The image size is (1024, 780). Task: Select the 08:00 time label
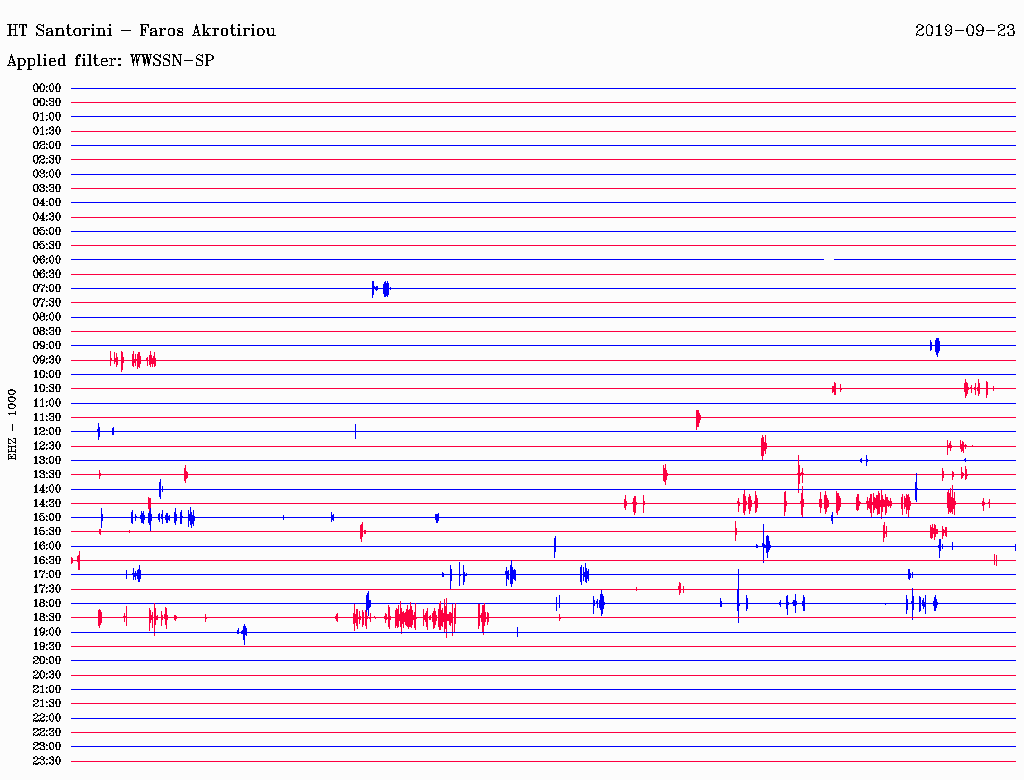coord(47,317)
